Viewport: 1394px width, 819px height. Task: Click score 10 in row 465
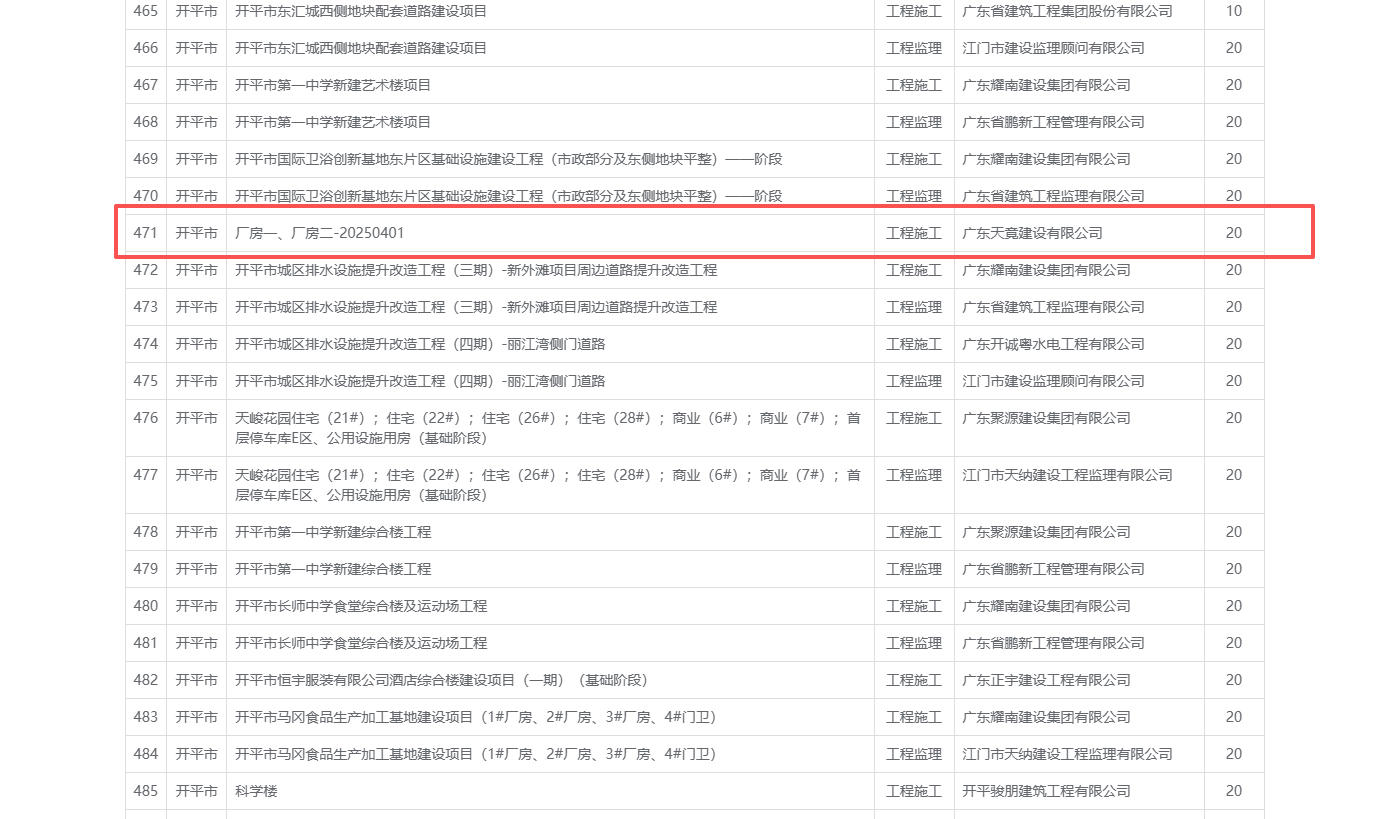point(1233,11)
